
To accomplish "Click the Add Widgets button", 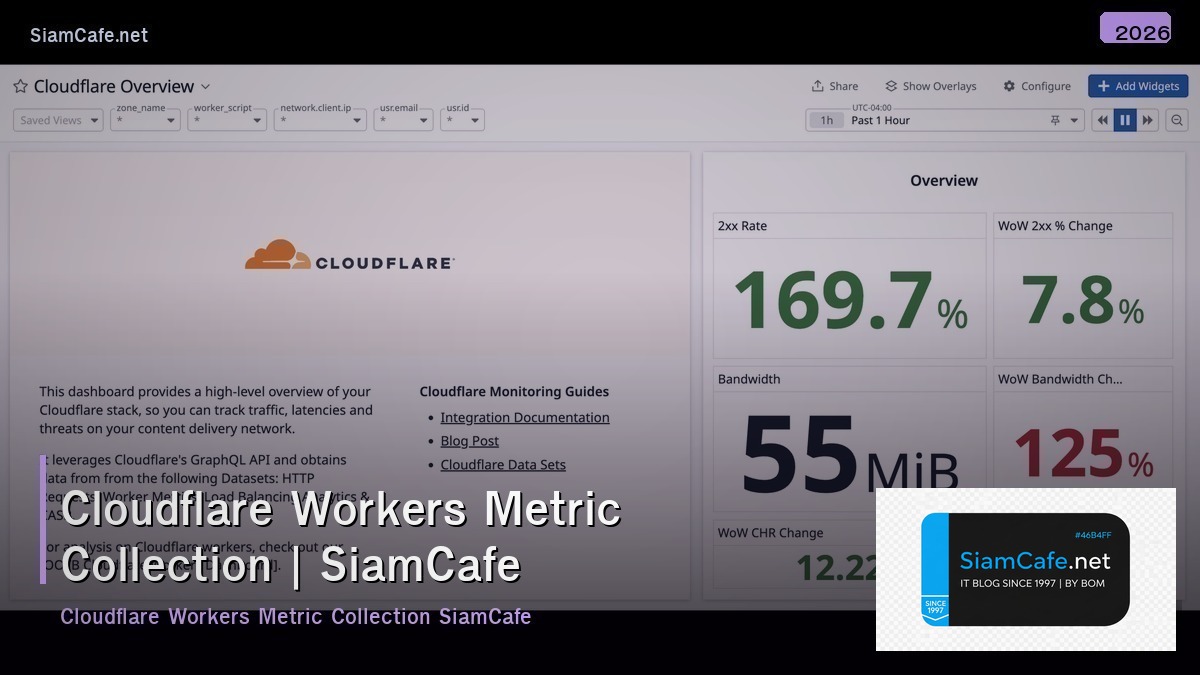I will (x=1138, y=86).
